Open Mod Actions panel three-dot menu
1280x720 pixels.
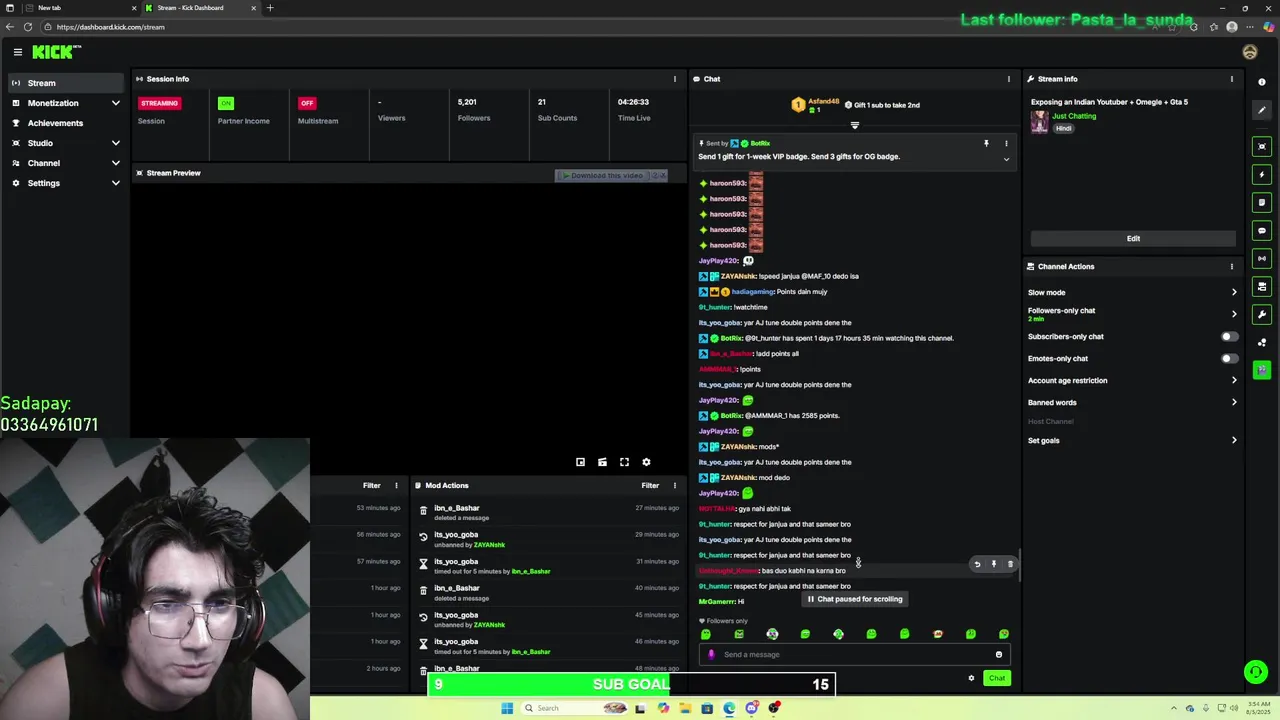pyautogui.click(x=675, y=485)
